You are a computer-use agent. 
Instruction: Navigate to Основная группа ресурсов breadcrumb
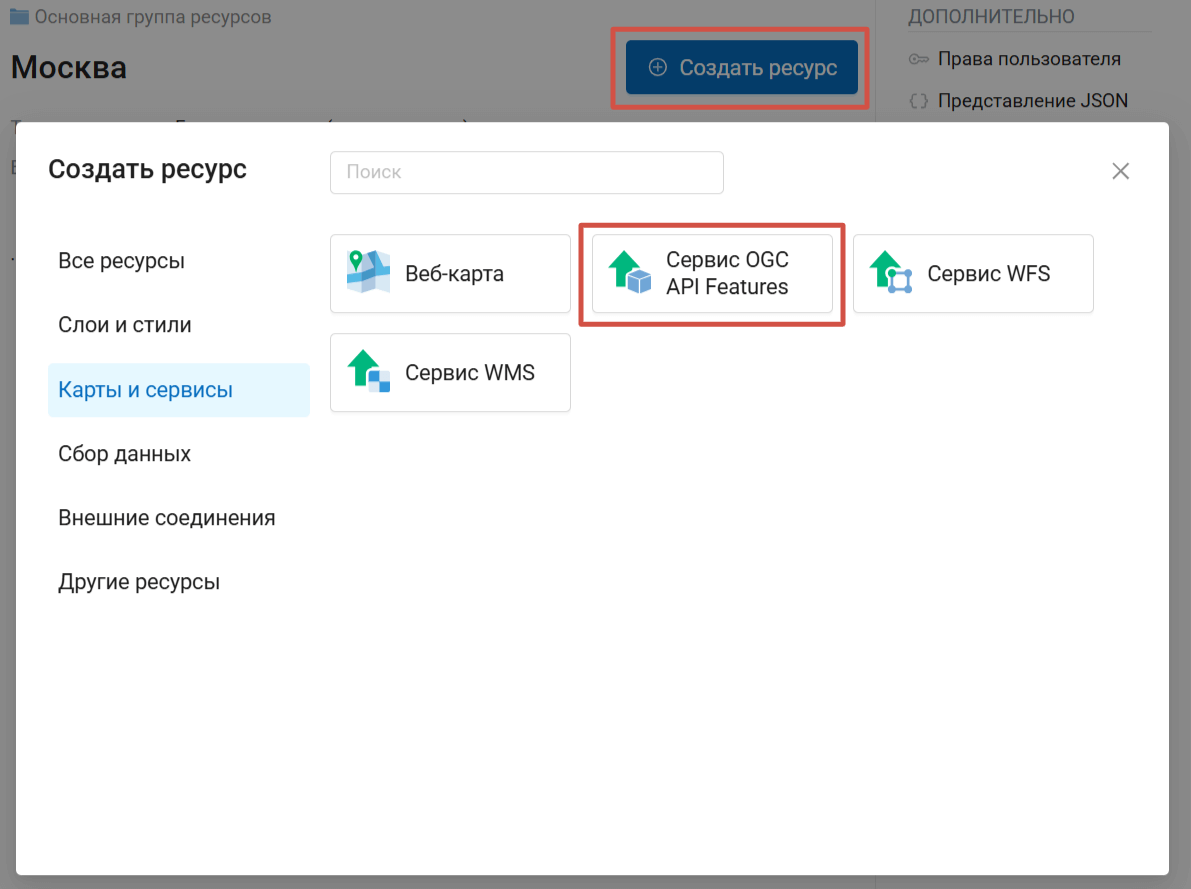152,17
